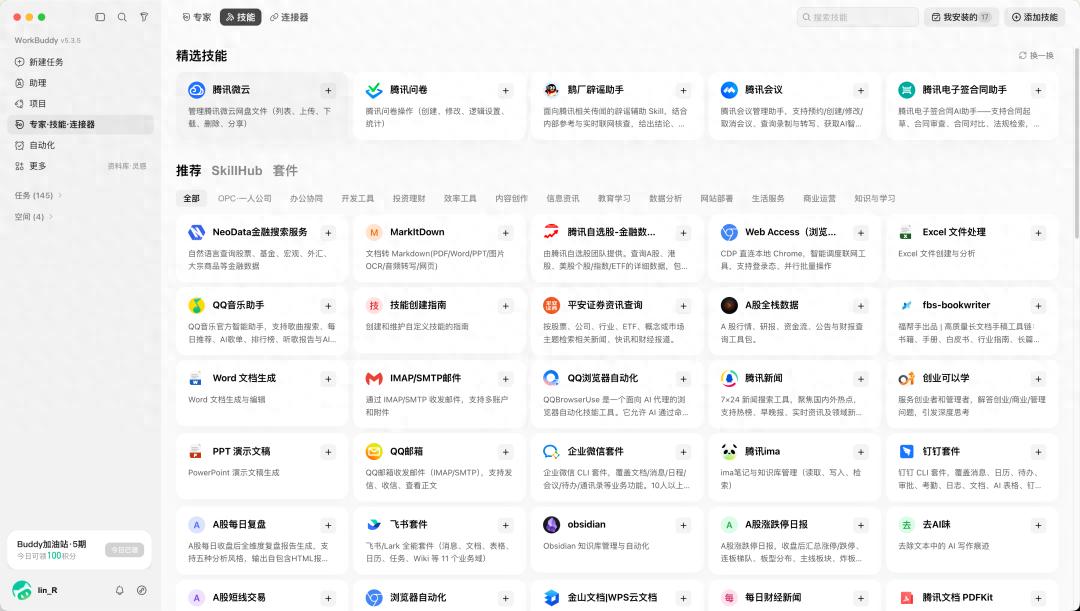
Task: Add the fbs-bookwriter skill with plus icon
Action: tap(1038, 306)
